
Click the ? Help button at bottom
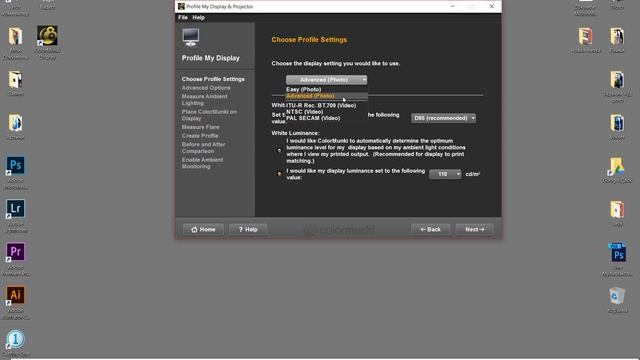coord(248,229)
